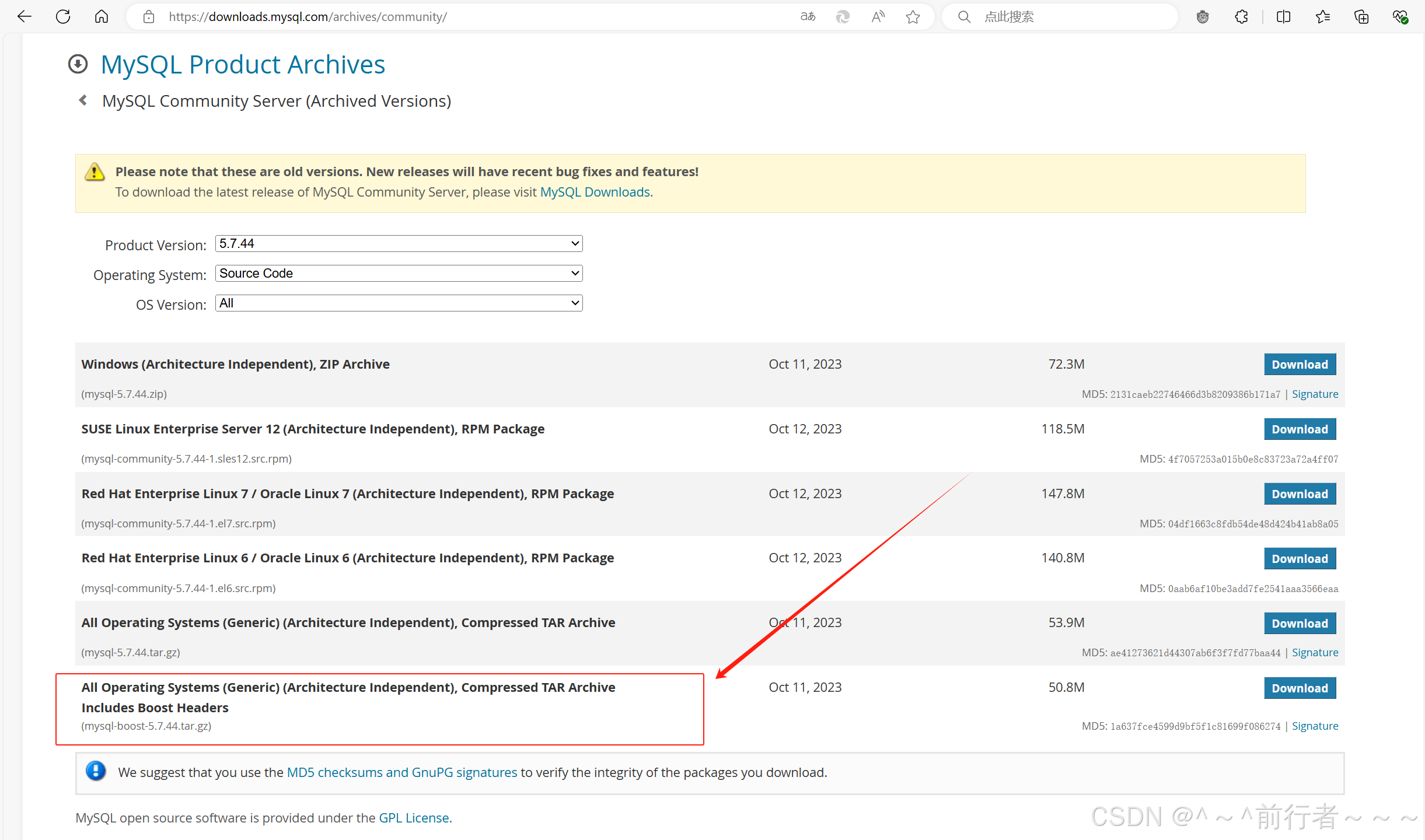
Task: Click the MySQL Product Archives heading
Action: [243, 64]
